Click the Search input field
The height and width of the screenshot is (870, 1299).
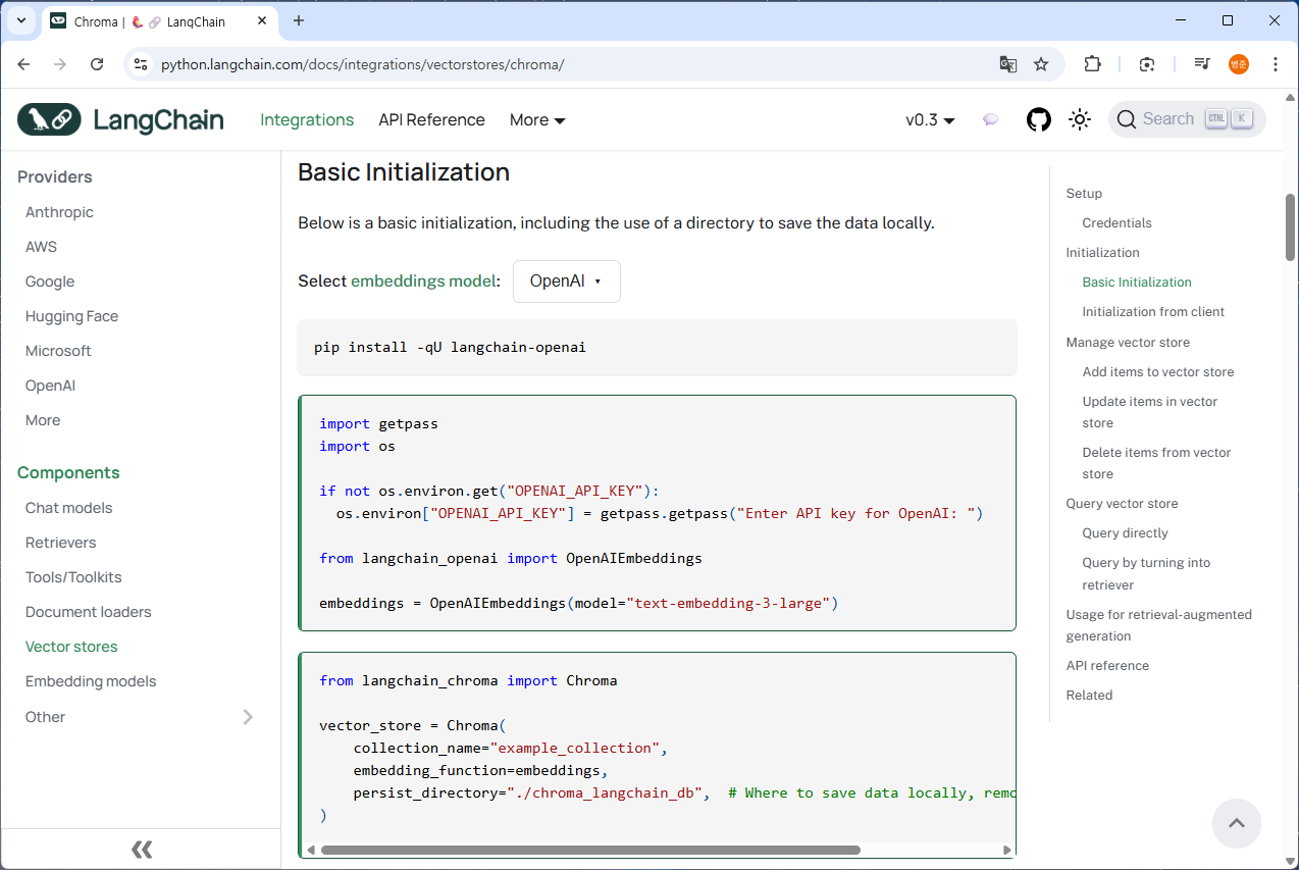click(x=1187, y=120)
